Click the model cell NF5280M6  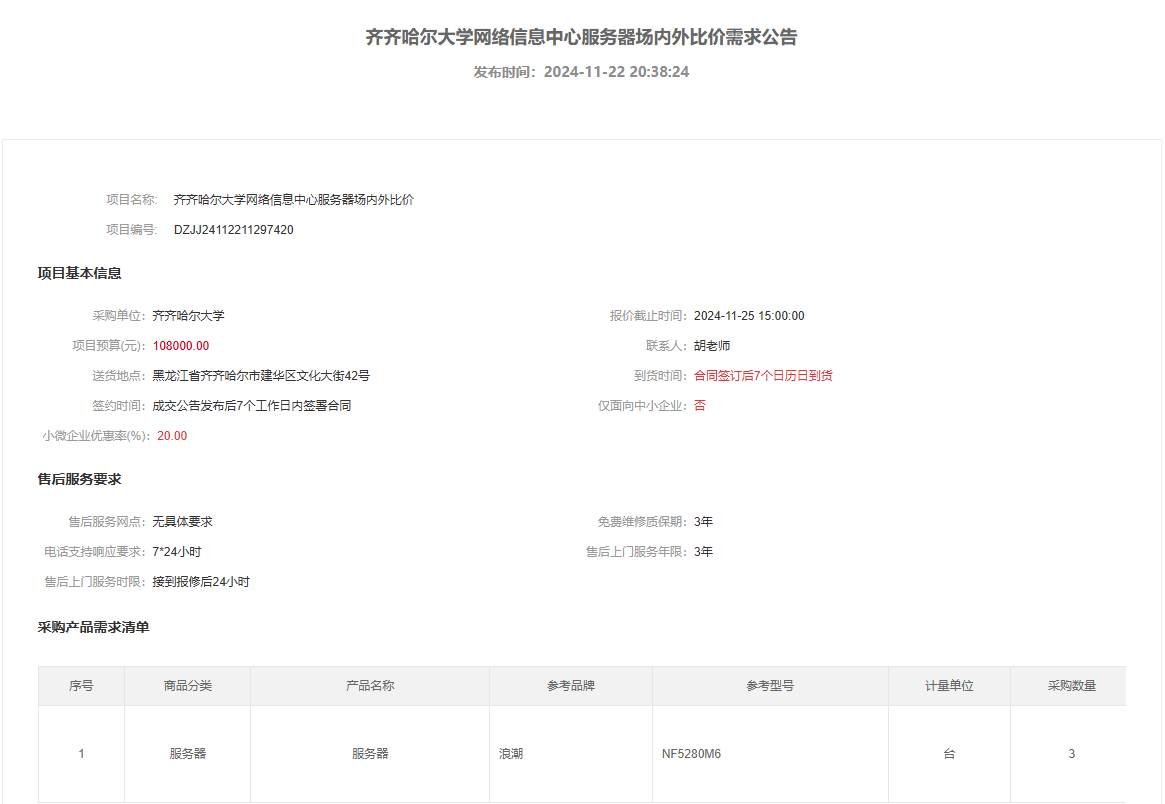pos(691,754)
